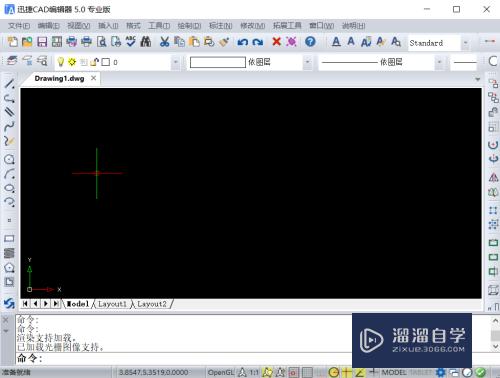500x378 pixels.
Task: Click the Save diskette icon
Action: pyautogui.click(x=42, y=42)
